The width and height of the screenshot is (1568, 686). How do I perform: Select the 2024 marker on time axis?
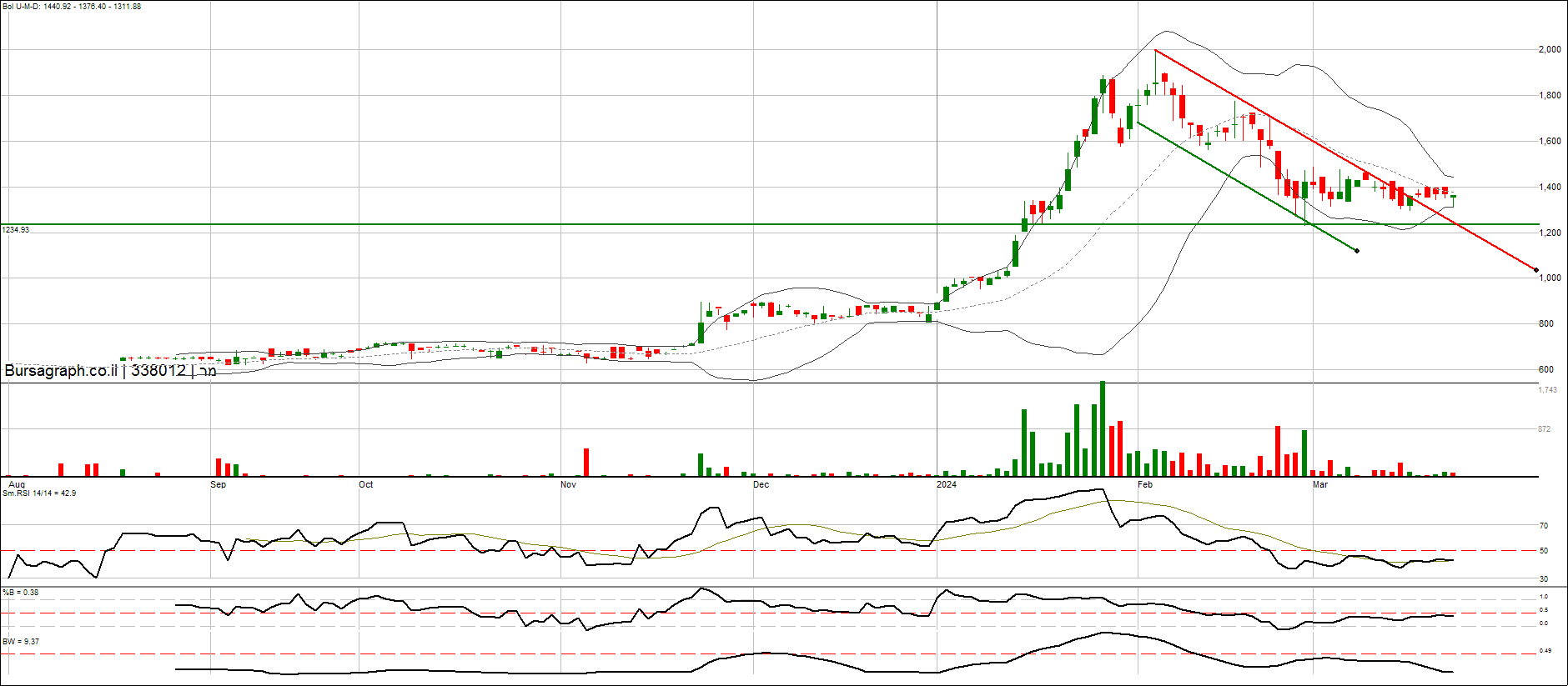pos(947,484)
